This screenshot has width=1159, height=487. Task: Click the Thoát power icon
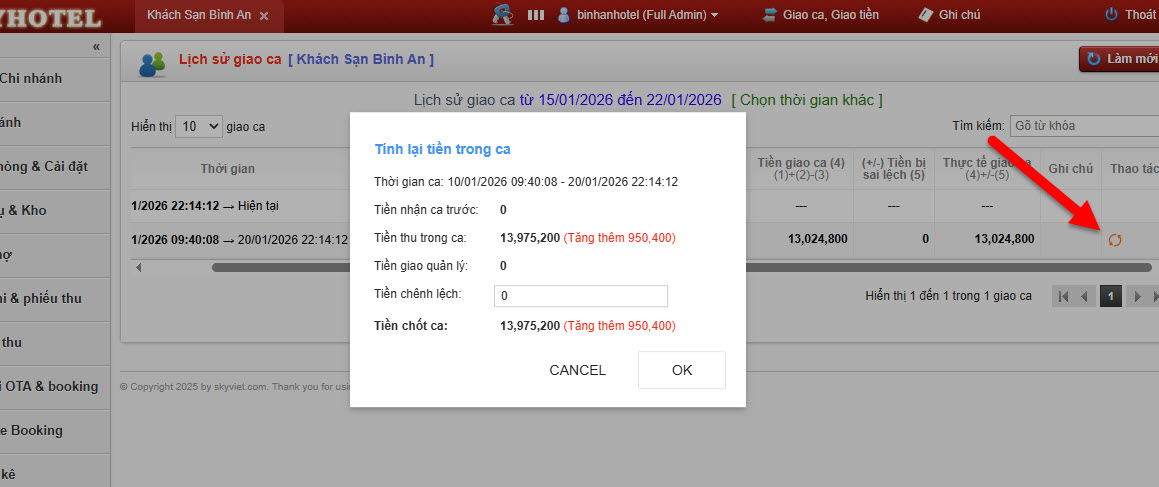1111,15
